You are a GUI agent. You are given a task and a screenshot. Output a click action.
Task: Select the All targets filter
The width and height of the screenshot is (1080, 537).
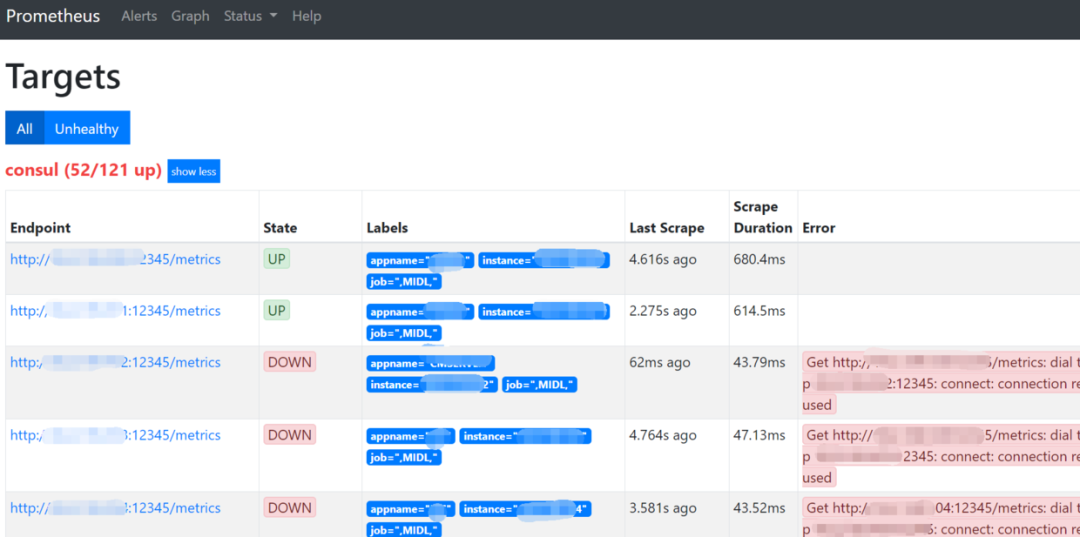click(24, 128)
